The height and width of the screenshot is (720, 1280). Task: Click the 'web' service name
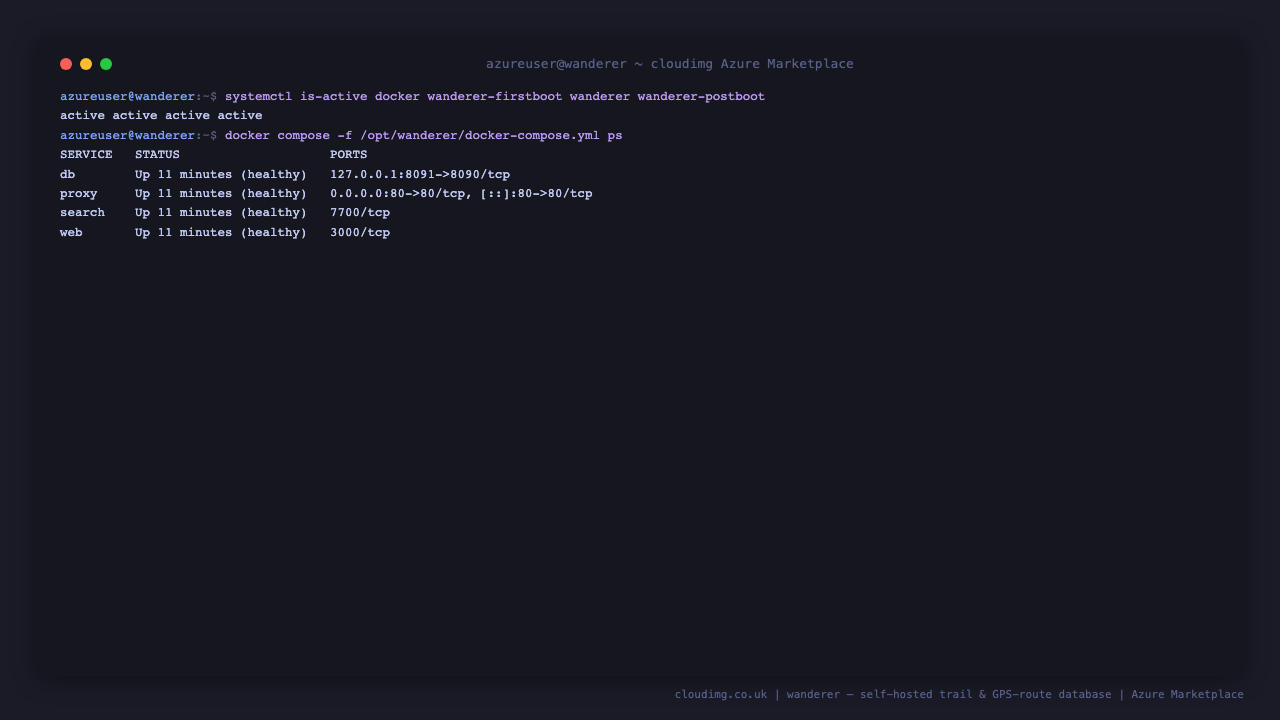tap(71, 233)
